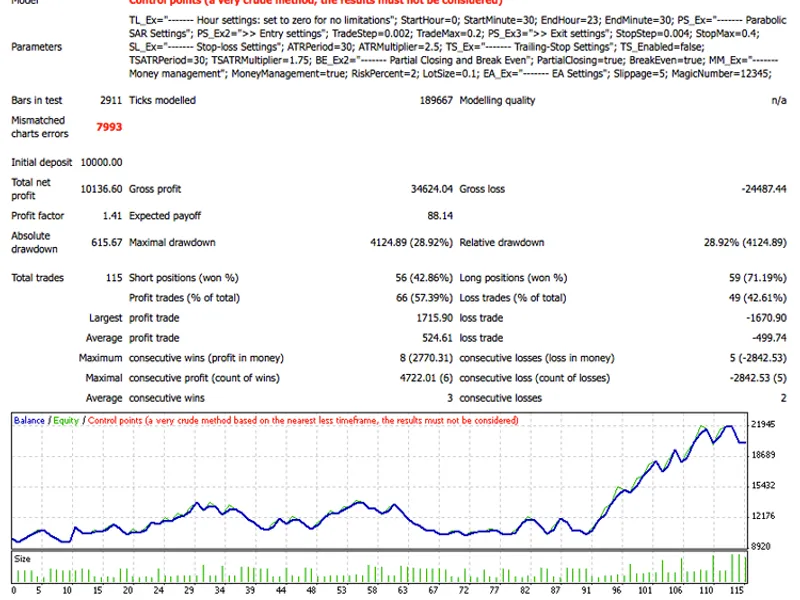Click chart axis label 12176
800x600 pixels.
coord(763,516)
